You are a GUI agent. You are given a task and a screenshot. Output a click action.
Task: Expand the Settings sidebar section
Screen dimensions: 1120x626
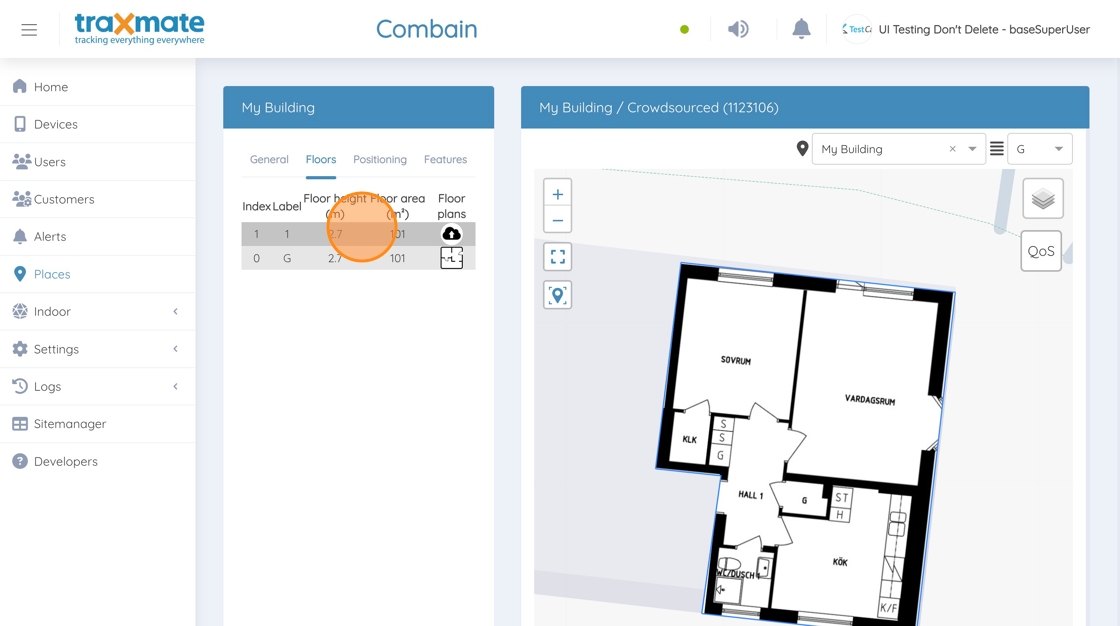[x=97, y=349]
